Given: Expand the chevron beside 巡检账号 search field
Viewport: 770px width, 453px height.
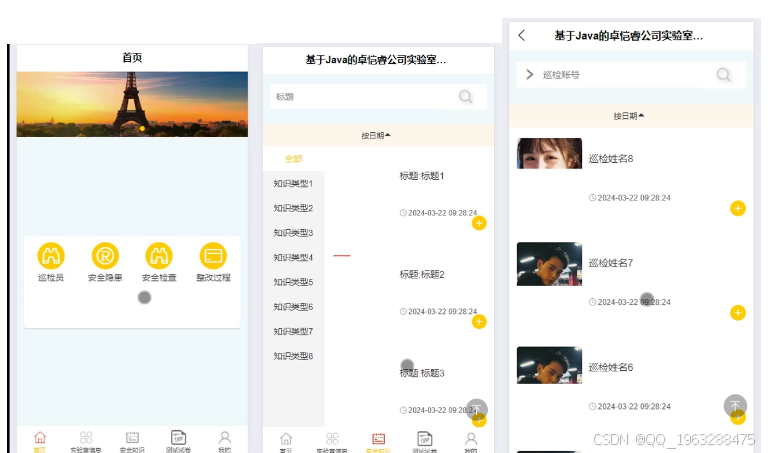Looking at the screenshot, I should pos(530,74).
